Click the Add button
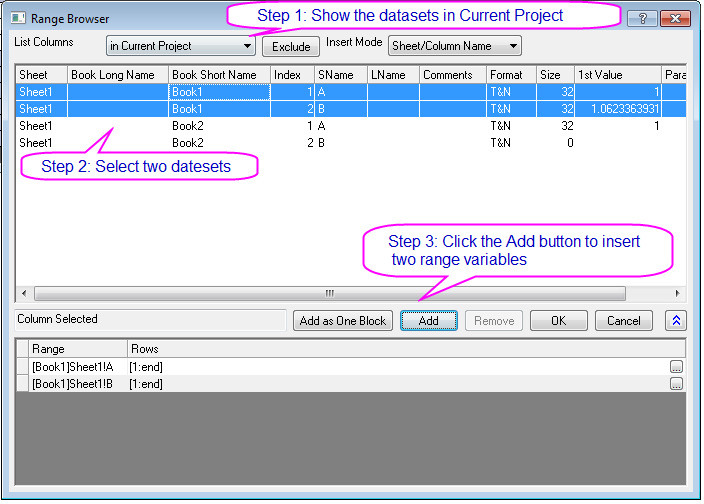 pyautogui.click(x=428, y=321)
